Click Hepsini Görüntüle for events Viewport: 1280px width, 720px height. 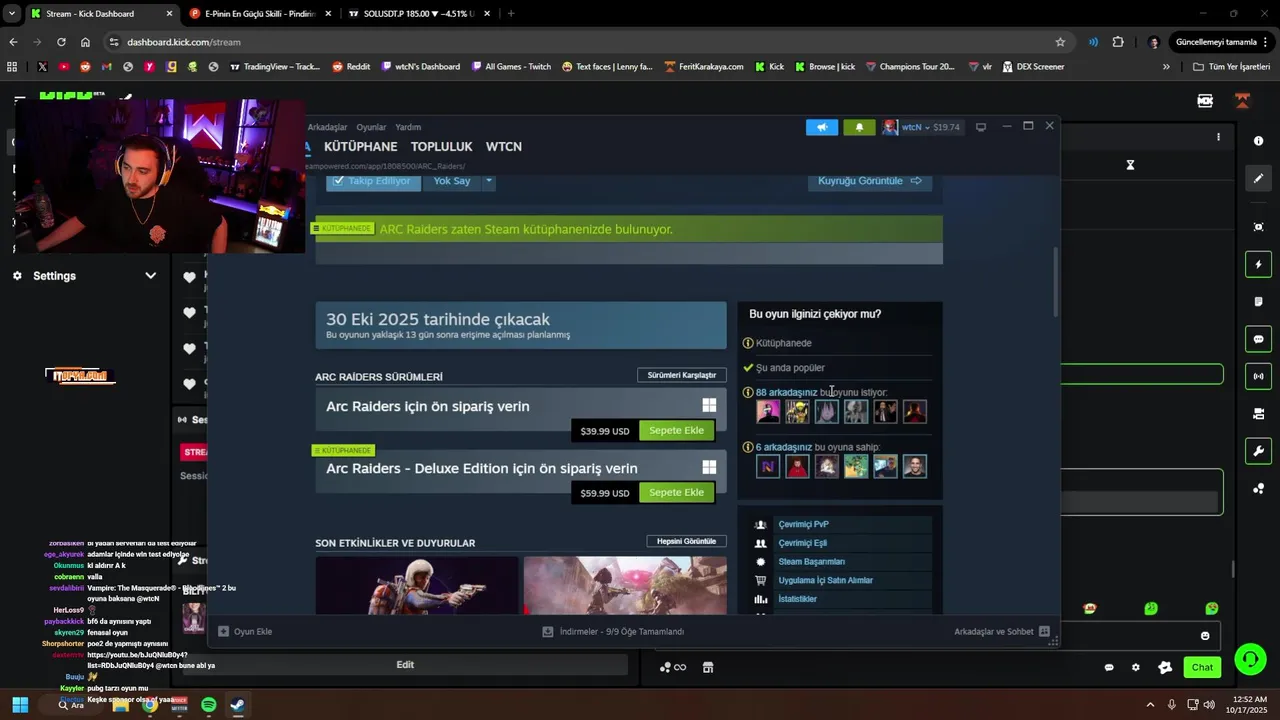click(686, 541)
